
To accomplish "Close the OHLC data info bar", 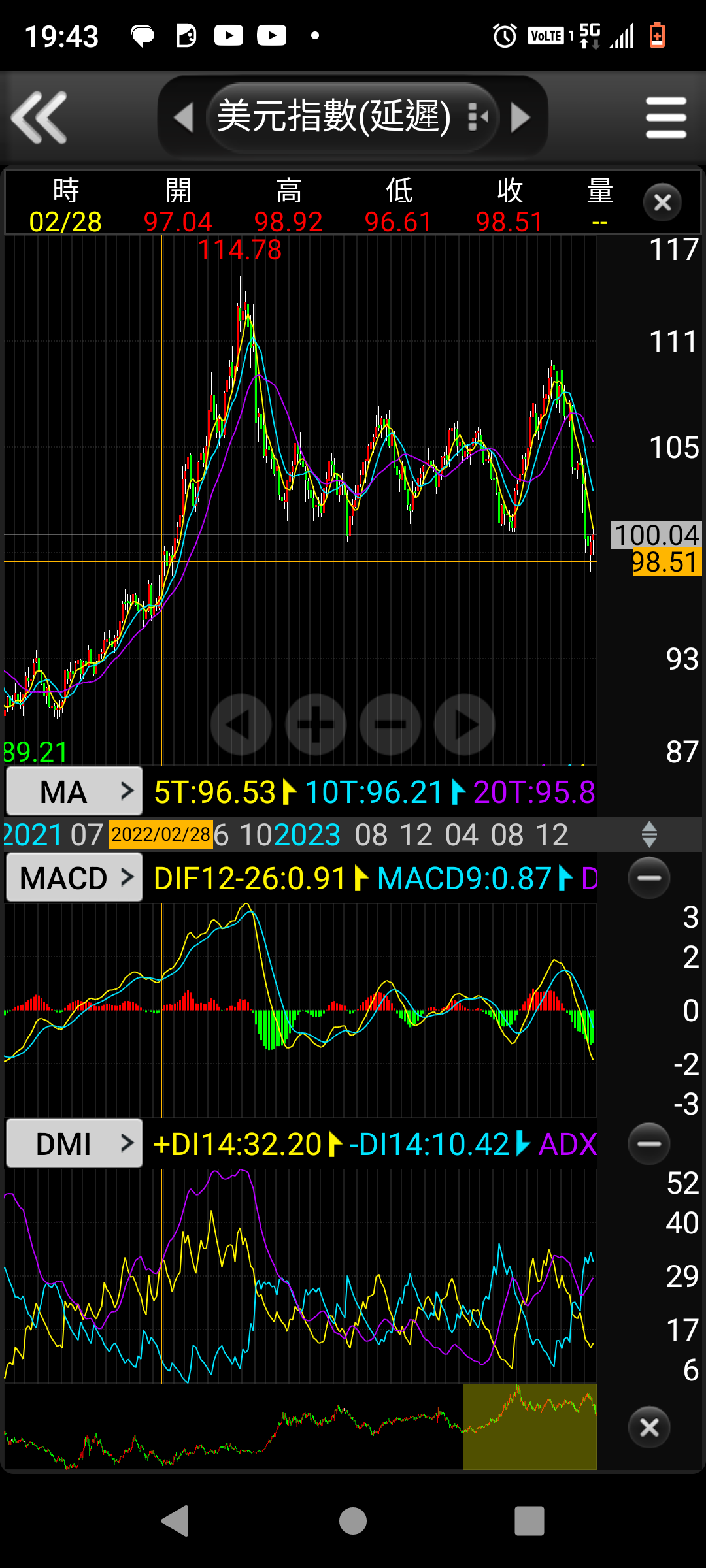I will pos(662,203).
